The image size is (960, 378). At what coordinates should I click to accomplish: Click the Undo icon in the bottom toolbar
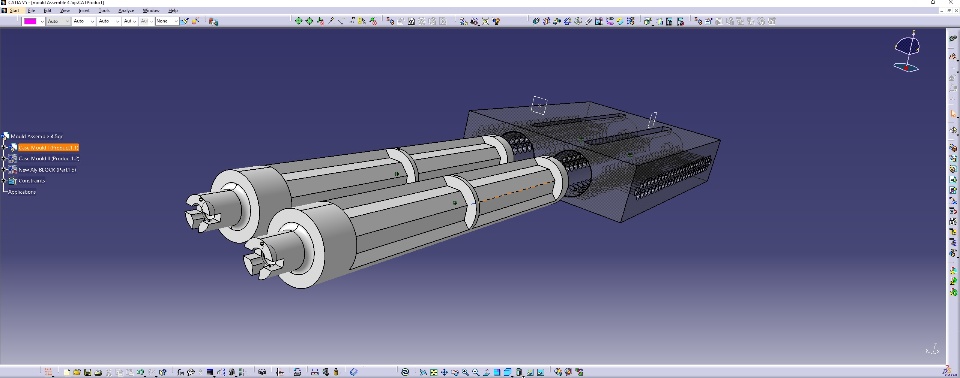pyautogui.click(x=141, y=372)
